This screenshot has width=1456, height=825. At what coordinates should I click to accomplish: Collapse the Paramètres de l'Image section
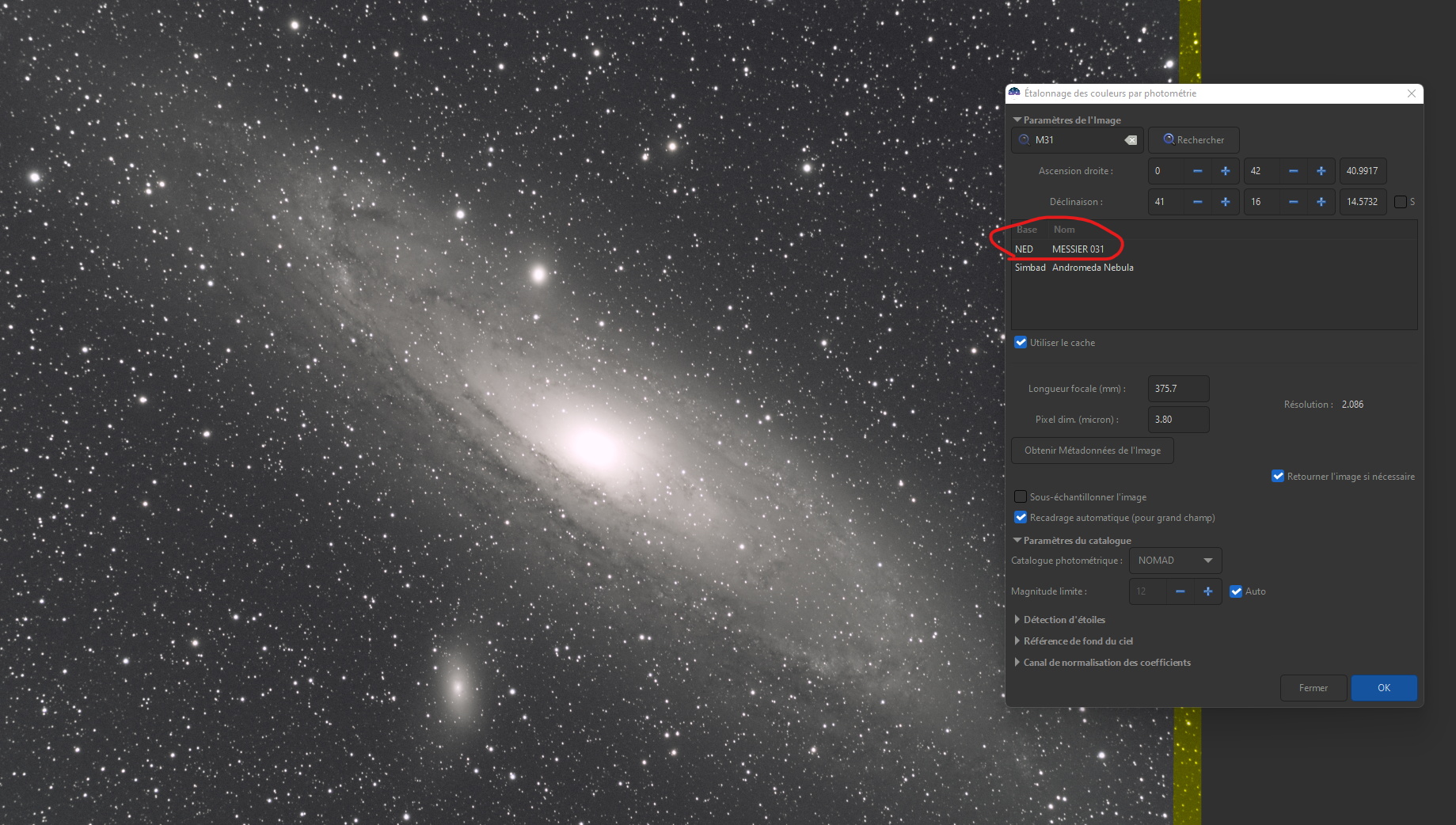[1017, 120]
